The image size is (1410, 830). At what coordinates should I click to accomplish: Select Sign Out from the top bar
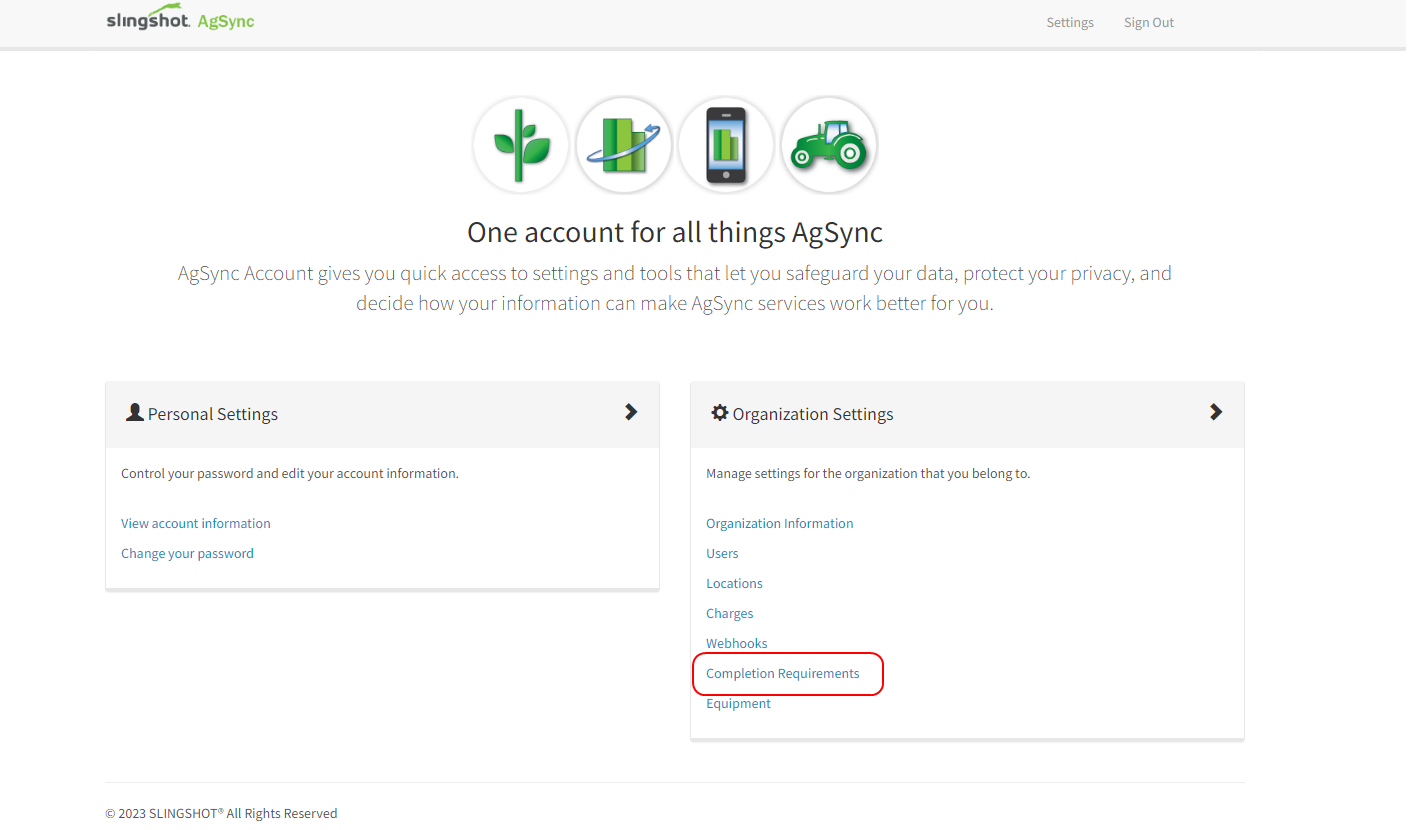tap(1148, 22)
